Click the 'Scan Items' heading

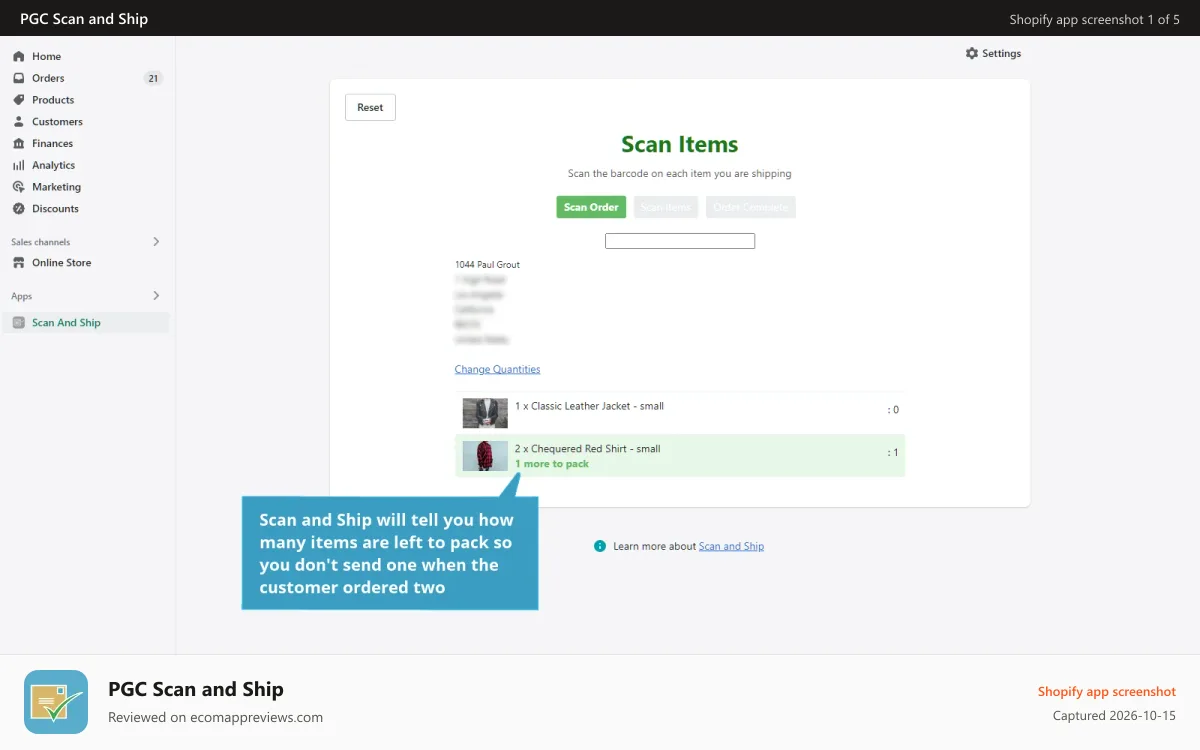tap(680, 144)
